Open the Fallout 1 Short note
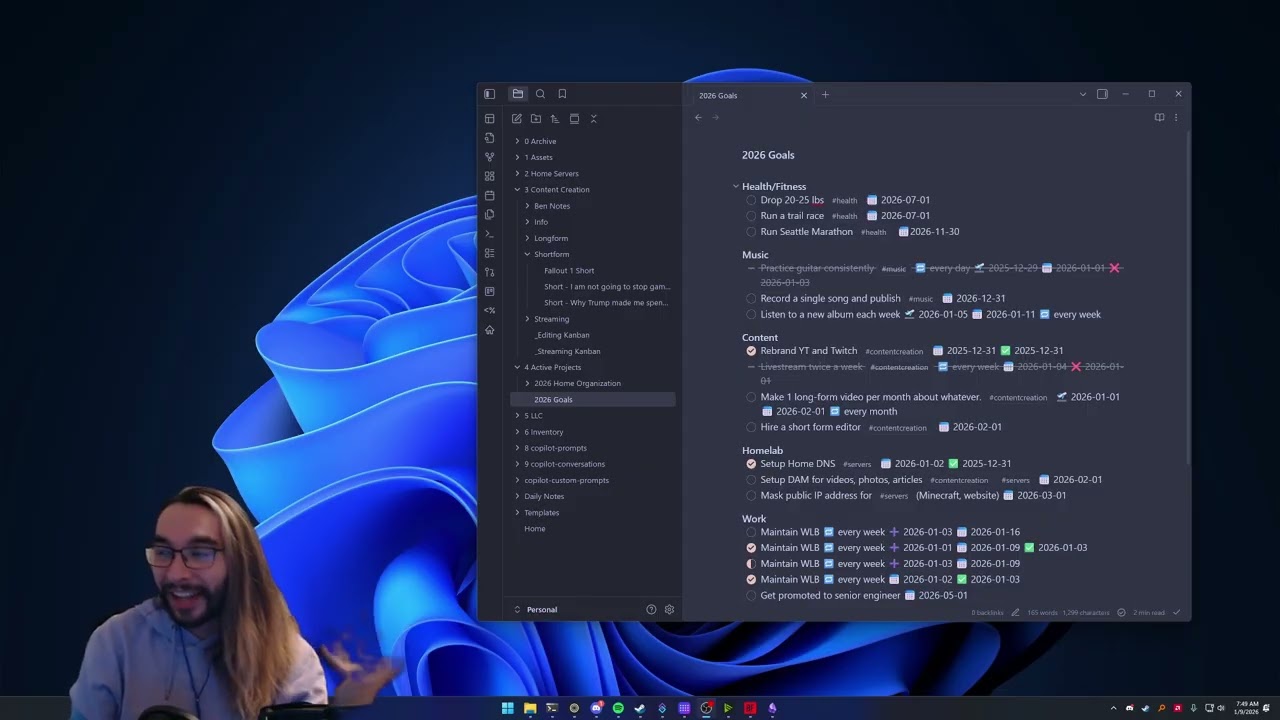The image size is (1280, 720). tap(569, 271)
